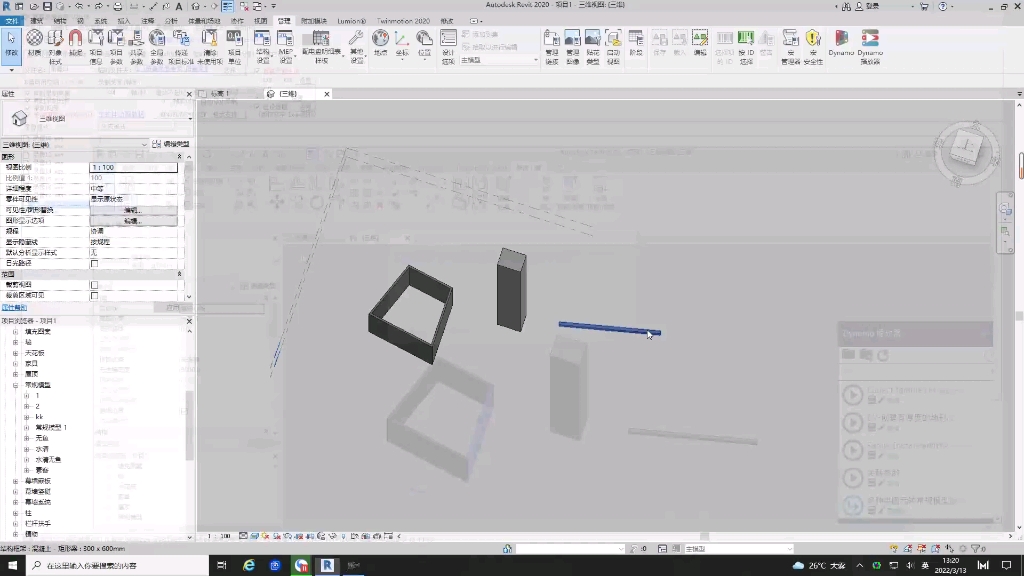The height and width of the screenshot is (576, 1024).
Task: Enable the Crop View (裁剪视图) checkbox
Action: (x=94, y=283)
